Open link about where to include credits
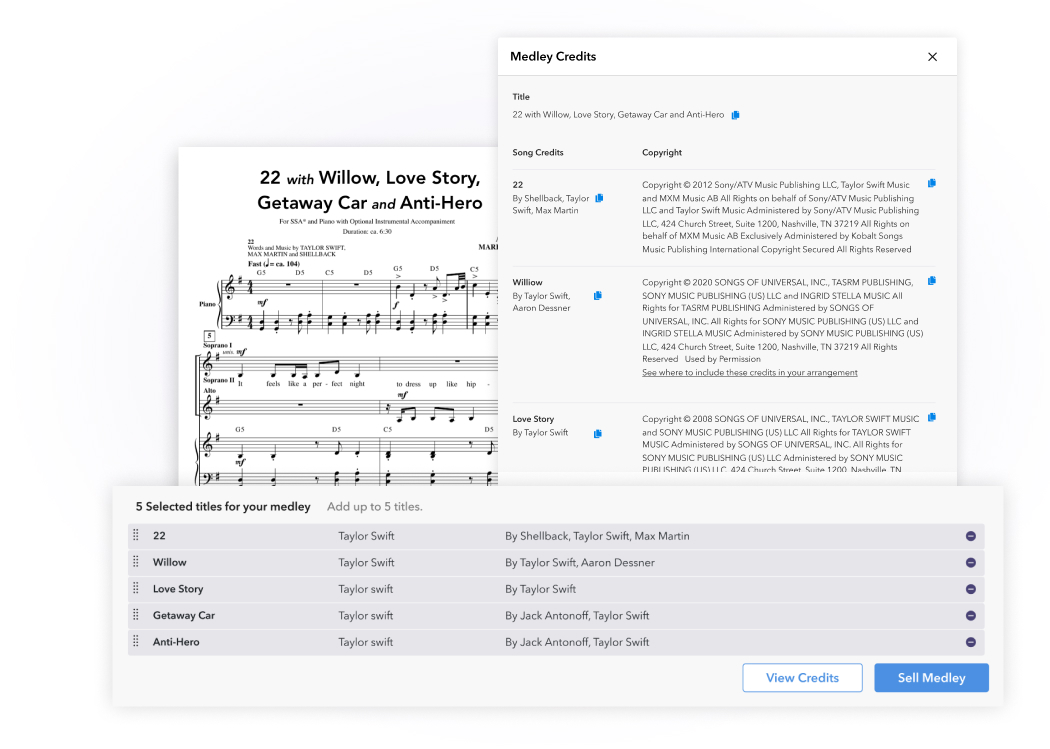1050x749 pixels. pos(749,373)
